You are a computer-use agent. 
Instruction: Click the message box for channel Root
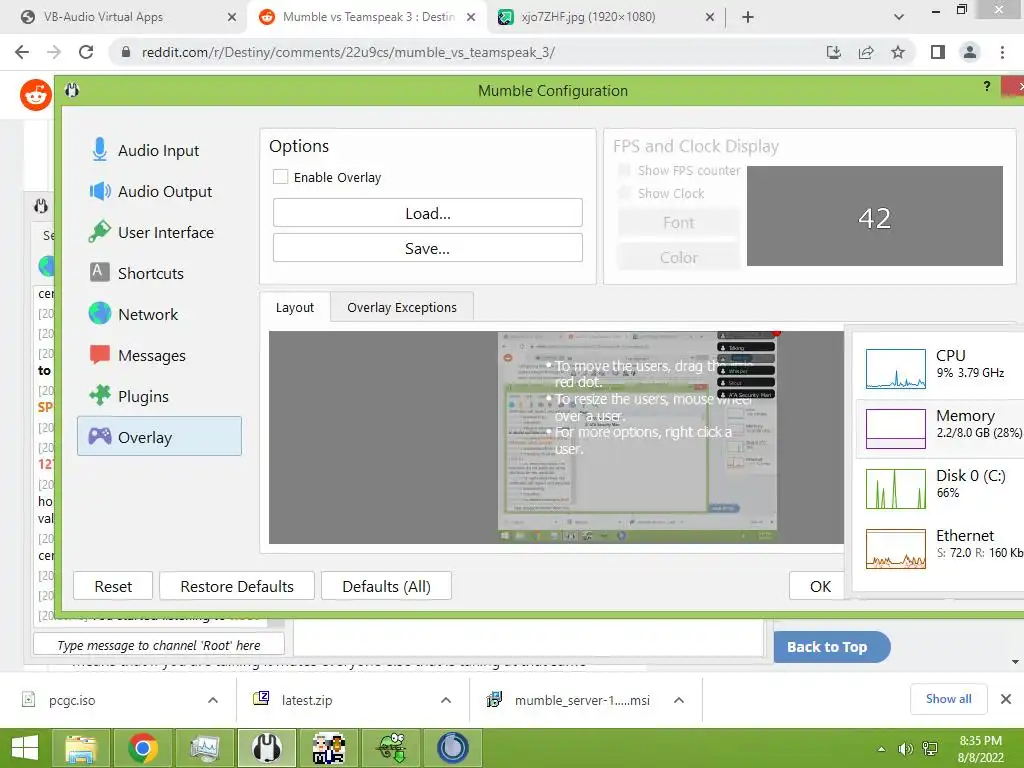click(x=159, y=645)
